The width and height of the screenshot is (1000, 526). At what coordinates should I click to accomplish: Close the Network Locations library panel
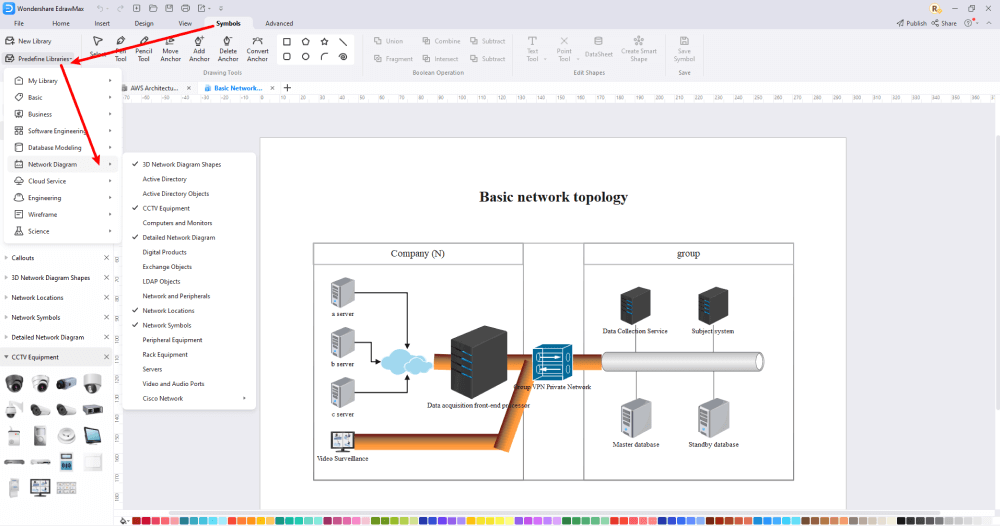107,298
